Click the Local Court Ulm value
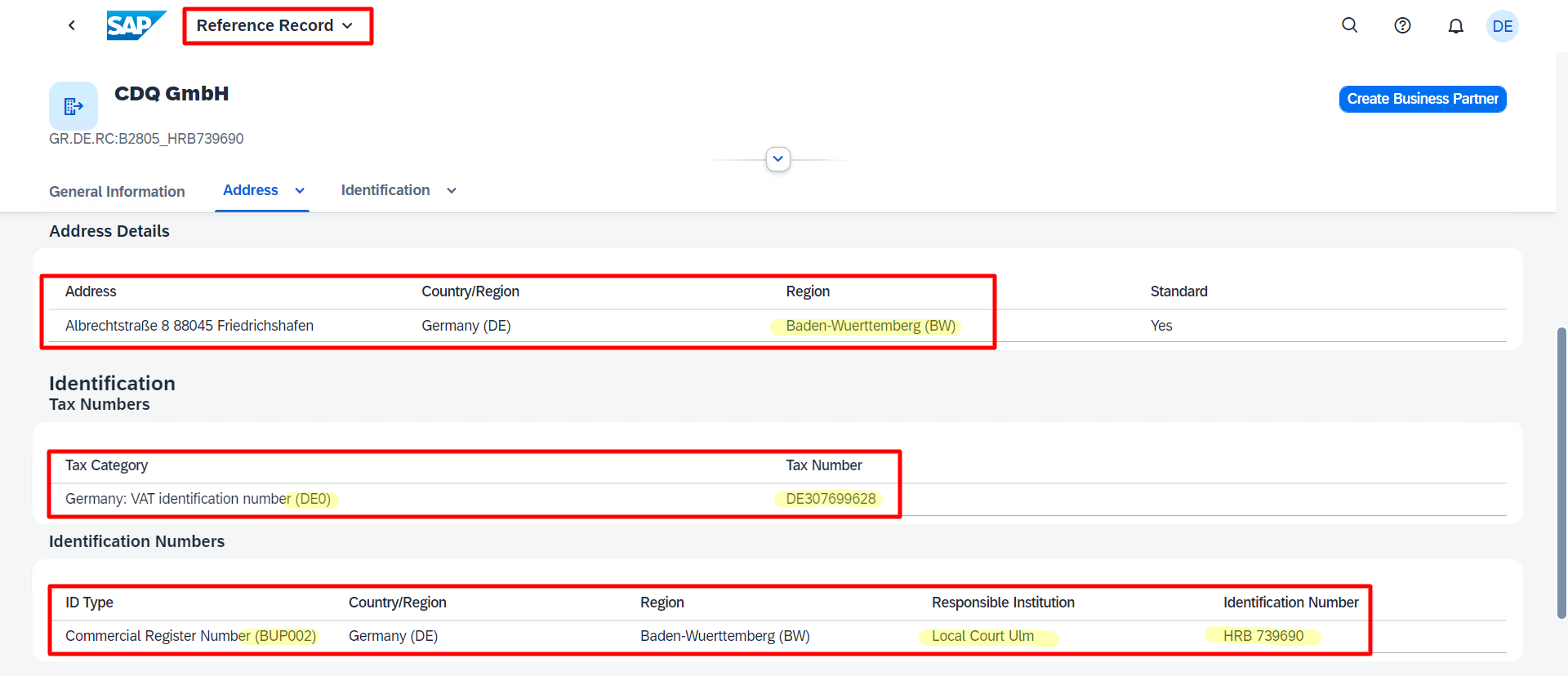The height and width of the screenshot is (676, 1568). pyautogui.click(x=982, y=636)
